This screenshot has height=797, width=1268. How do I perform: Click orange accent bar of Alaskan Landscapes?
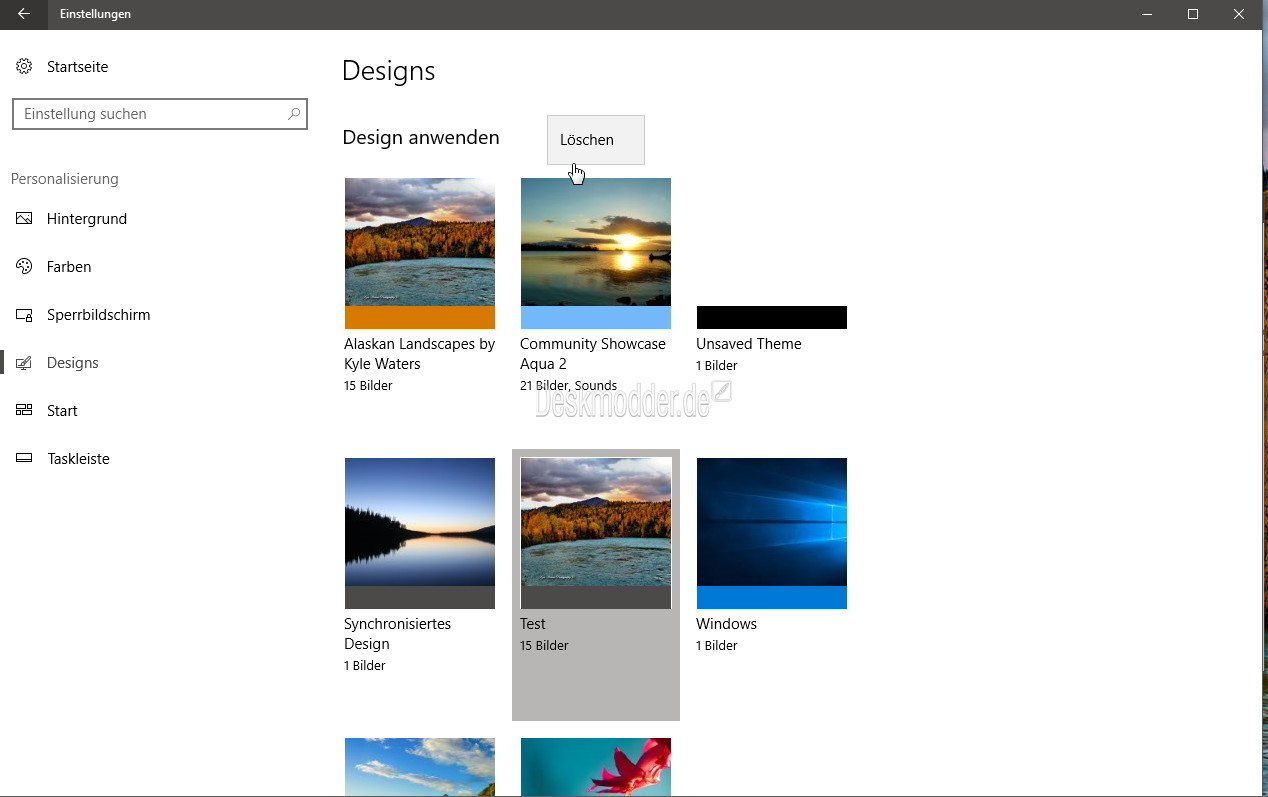pos(420,317)
